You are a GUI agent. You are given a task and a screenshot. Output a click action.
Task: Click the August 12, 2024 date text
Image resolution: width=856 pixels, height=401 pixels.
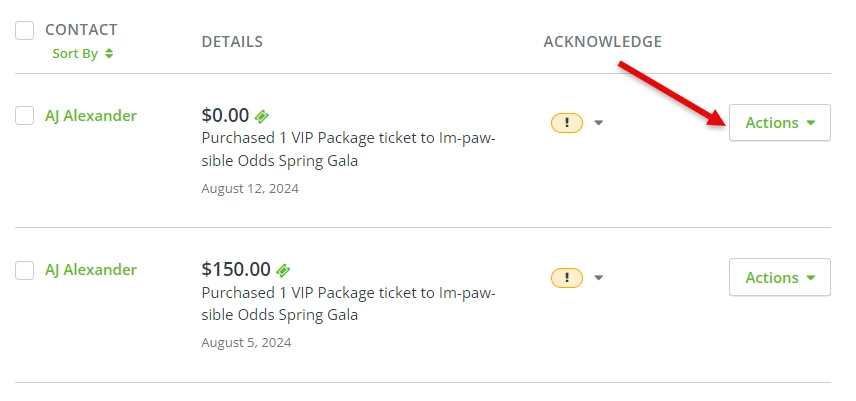pos(250,188)
